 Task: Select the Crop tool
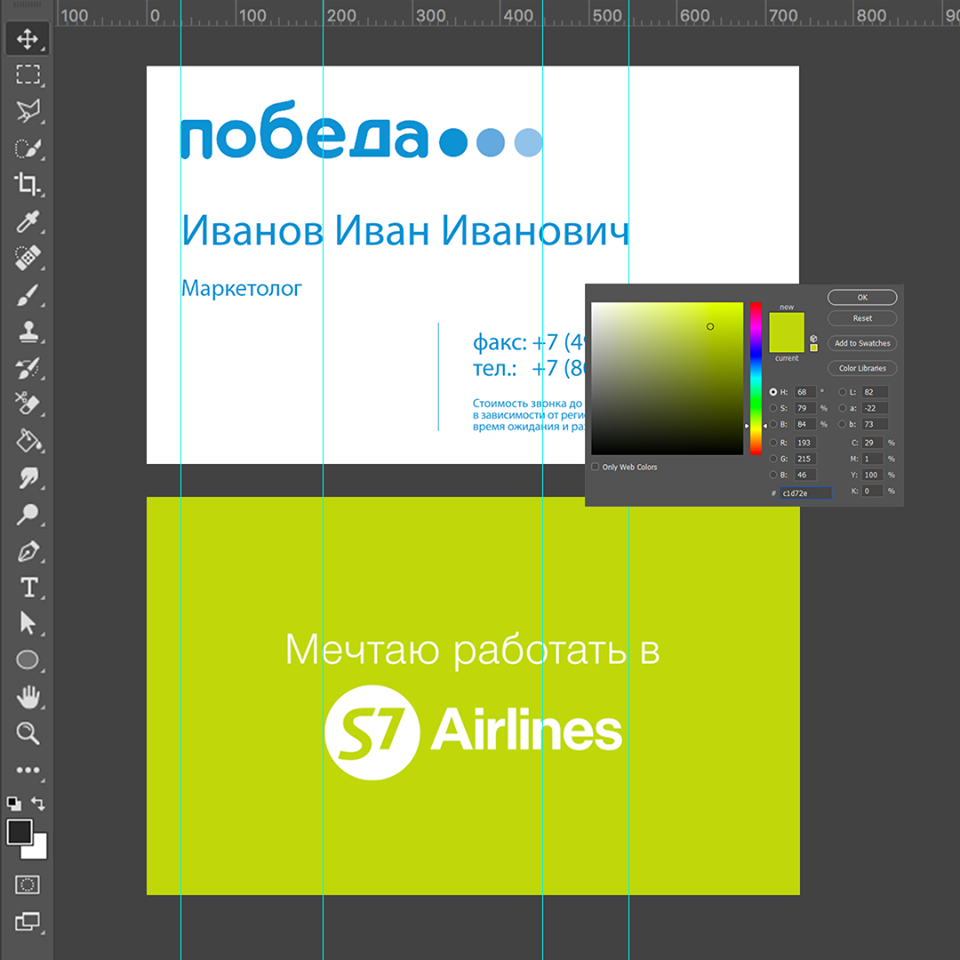coord(27,184)
